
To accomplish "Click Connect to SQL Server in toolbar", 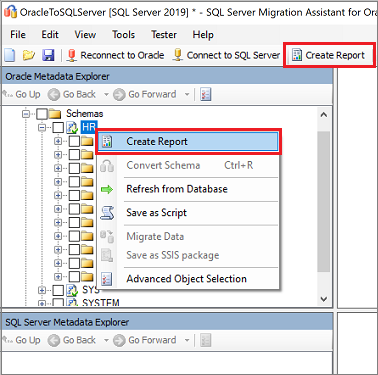I will pos(226,55).
